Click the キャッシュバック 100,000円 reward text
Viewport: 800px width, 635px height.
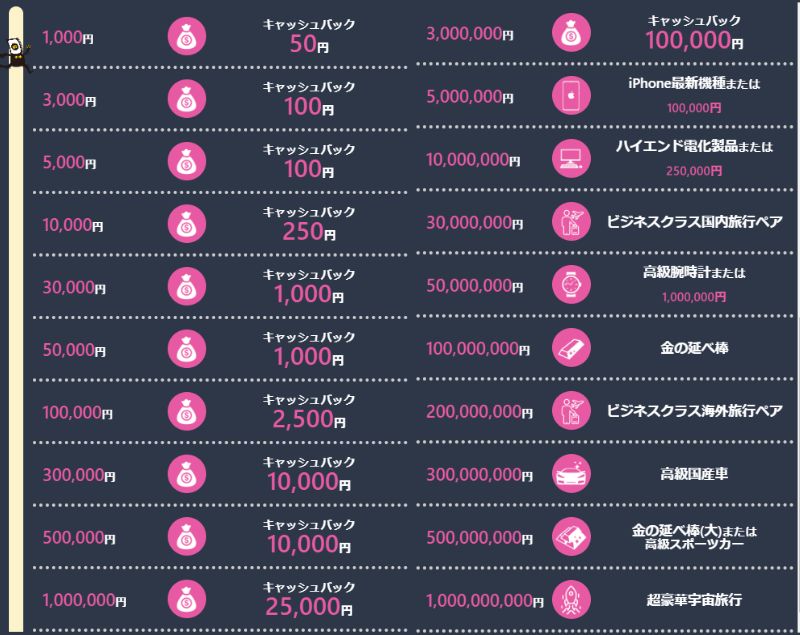pos(694,34)
